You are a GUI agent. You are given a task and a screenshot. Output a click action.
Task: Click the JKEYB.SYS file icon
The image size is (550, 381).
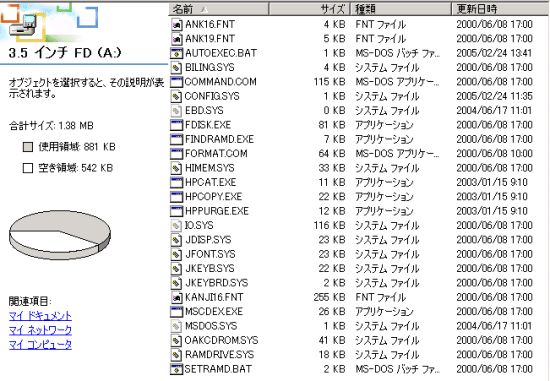pos(176,269)
